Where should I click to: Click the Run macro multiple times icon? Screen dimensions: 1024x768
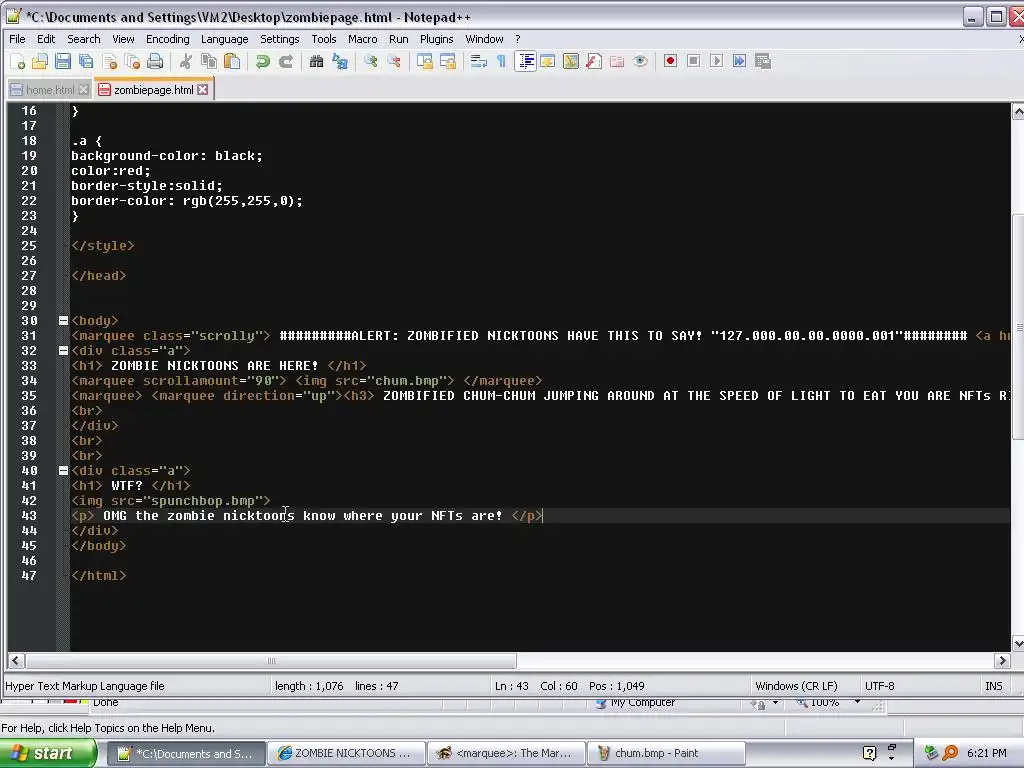[x=739, y=61]
